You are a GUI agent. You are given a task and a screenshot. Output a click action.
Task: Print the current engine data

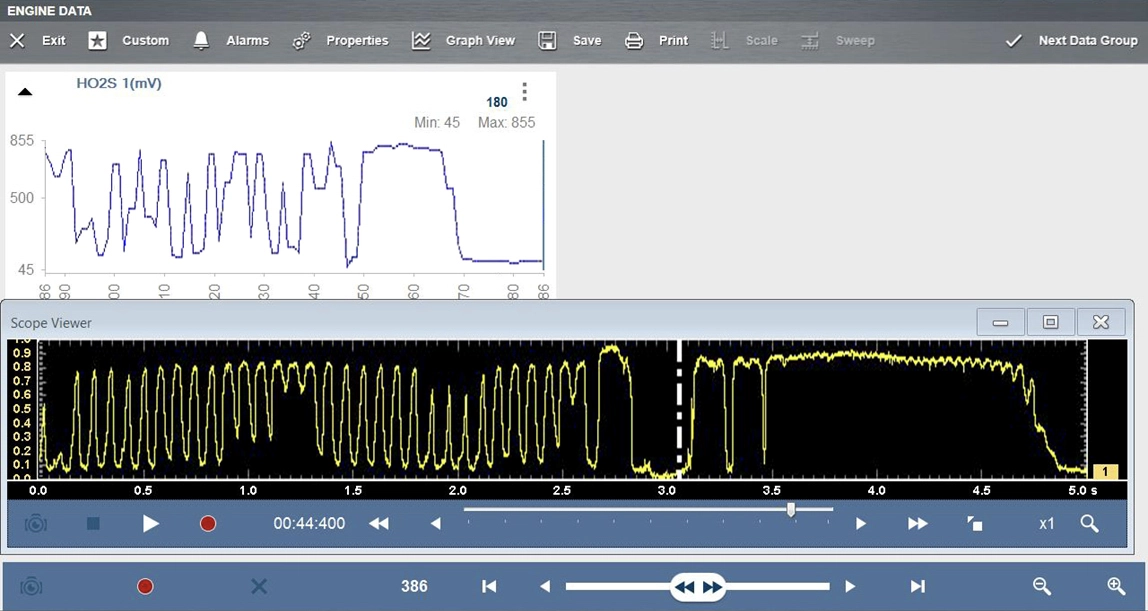point(656,41)
